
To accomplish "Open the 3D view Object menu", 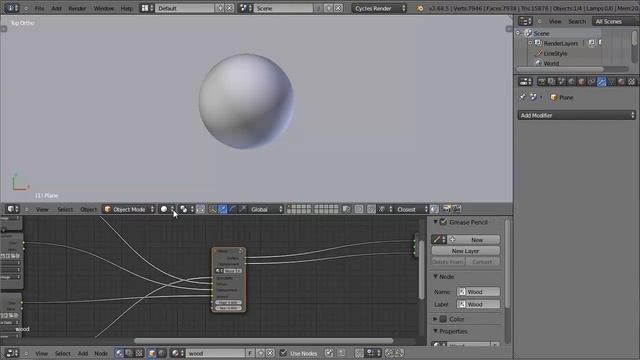I will [x=89, y=209].
